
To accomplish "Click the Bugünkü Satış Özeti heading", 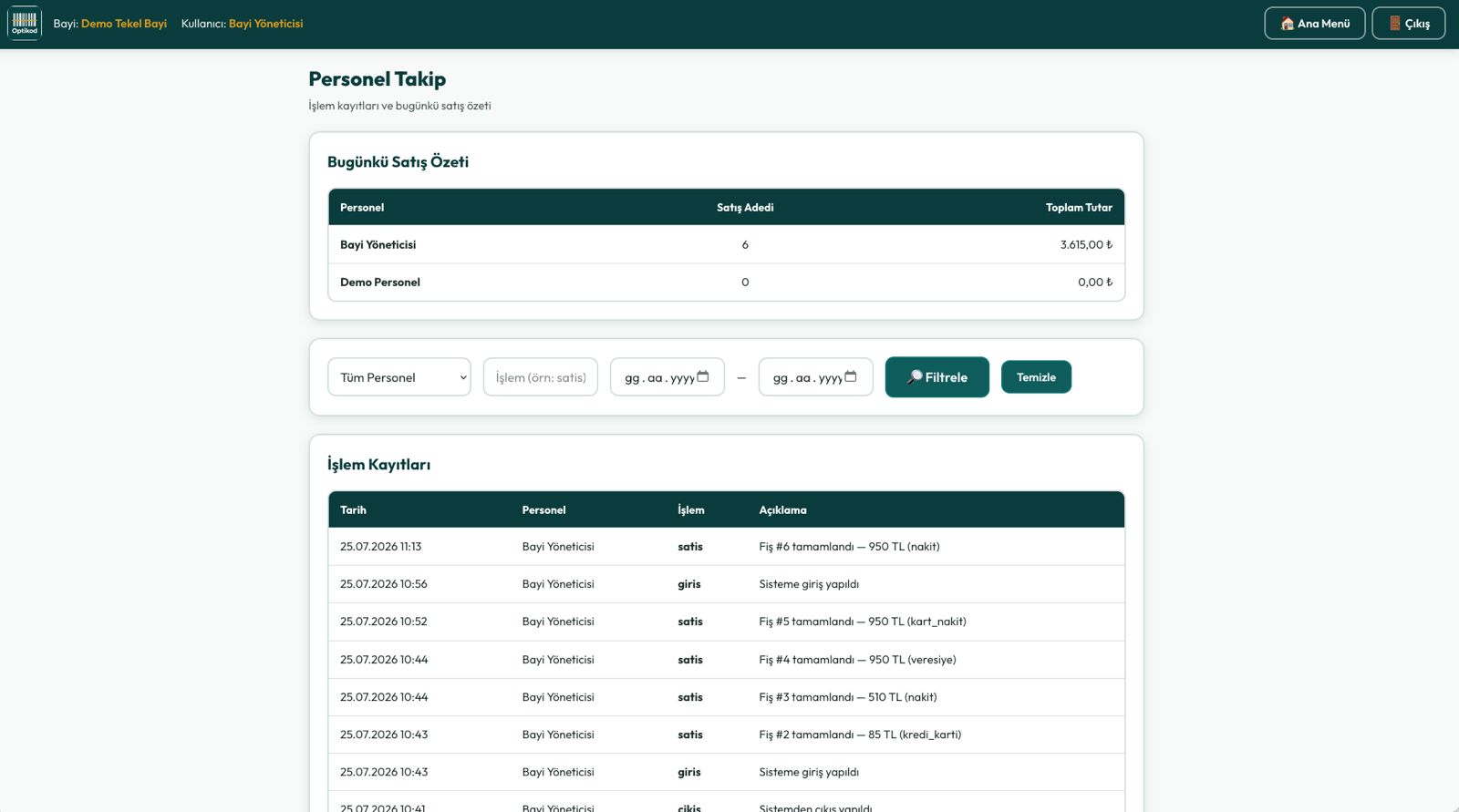I will tap(398, 162).
